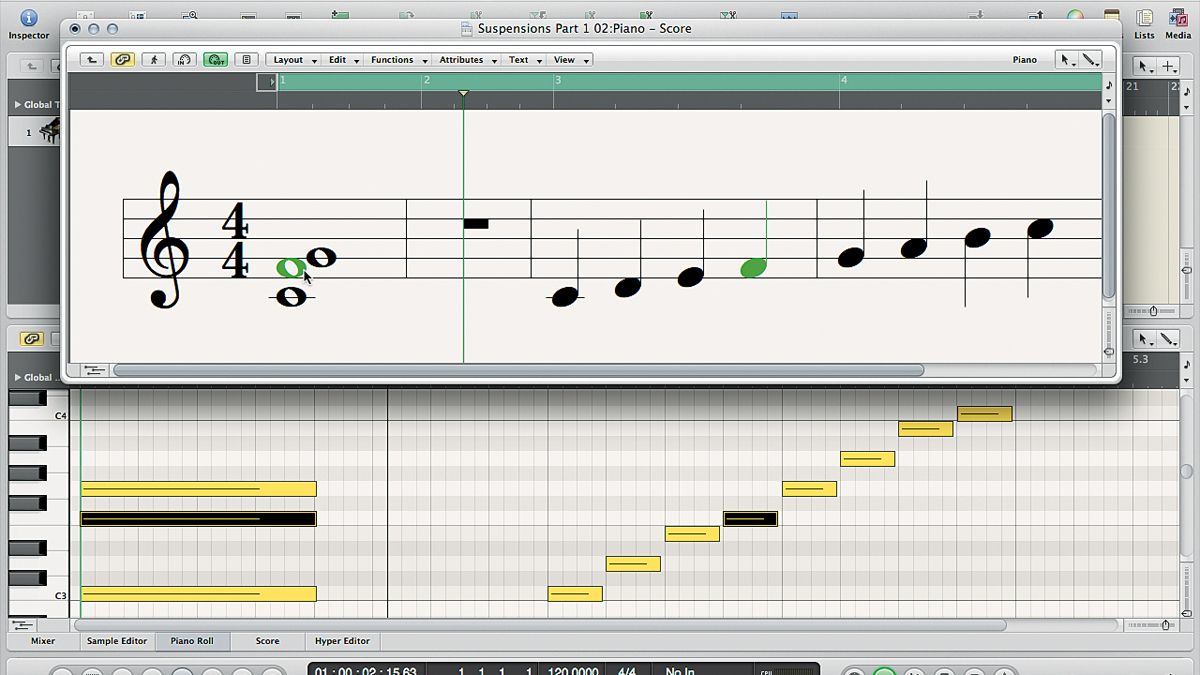Select the green quarter note in bar 3

point(754,267)
